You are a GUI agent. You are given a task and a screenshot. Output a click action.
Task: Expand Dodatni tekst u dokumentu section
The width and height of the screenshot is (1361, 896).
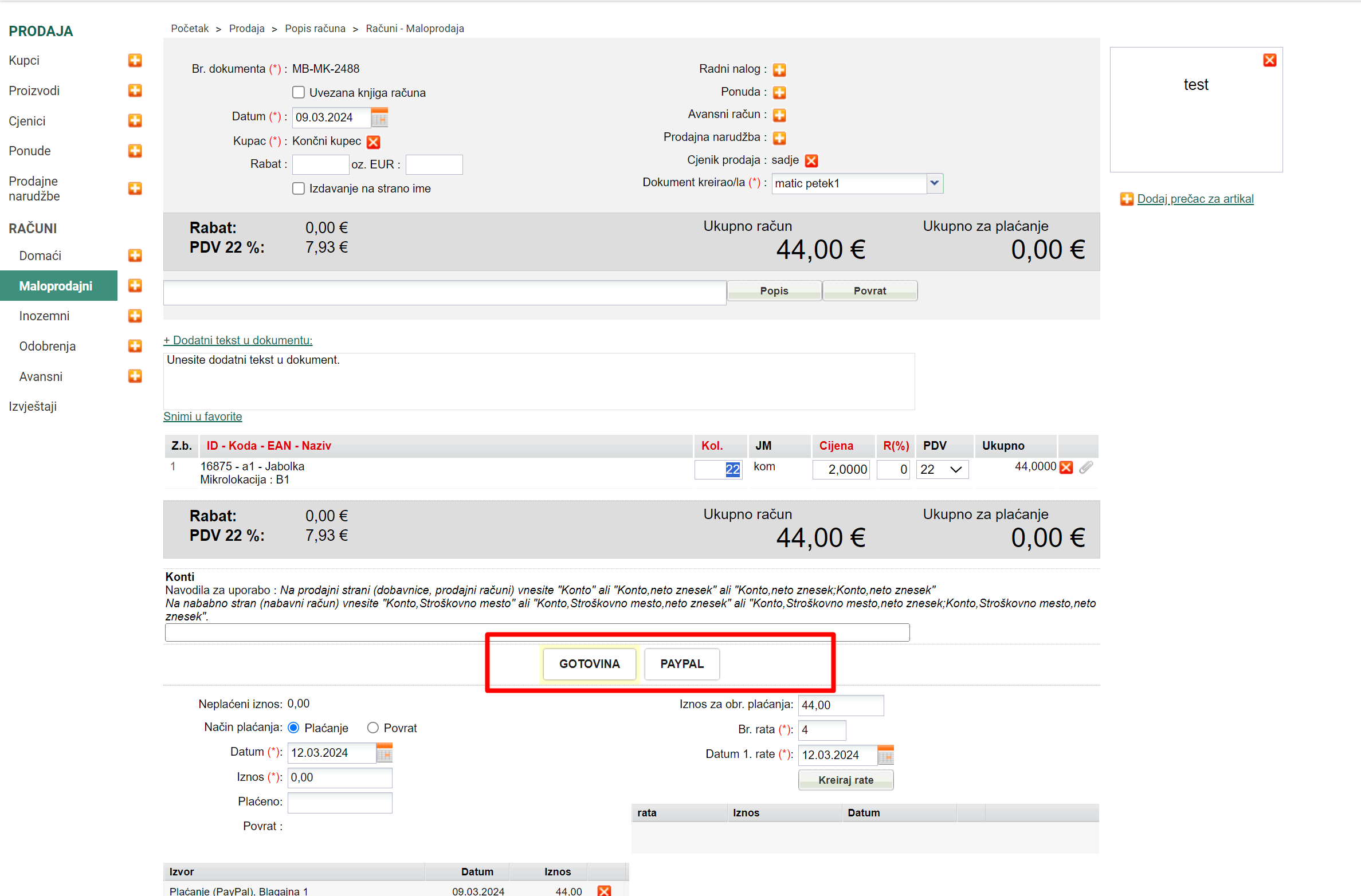point(238,340)
